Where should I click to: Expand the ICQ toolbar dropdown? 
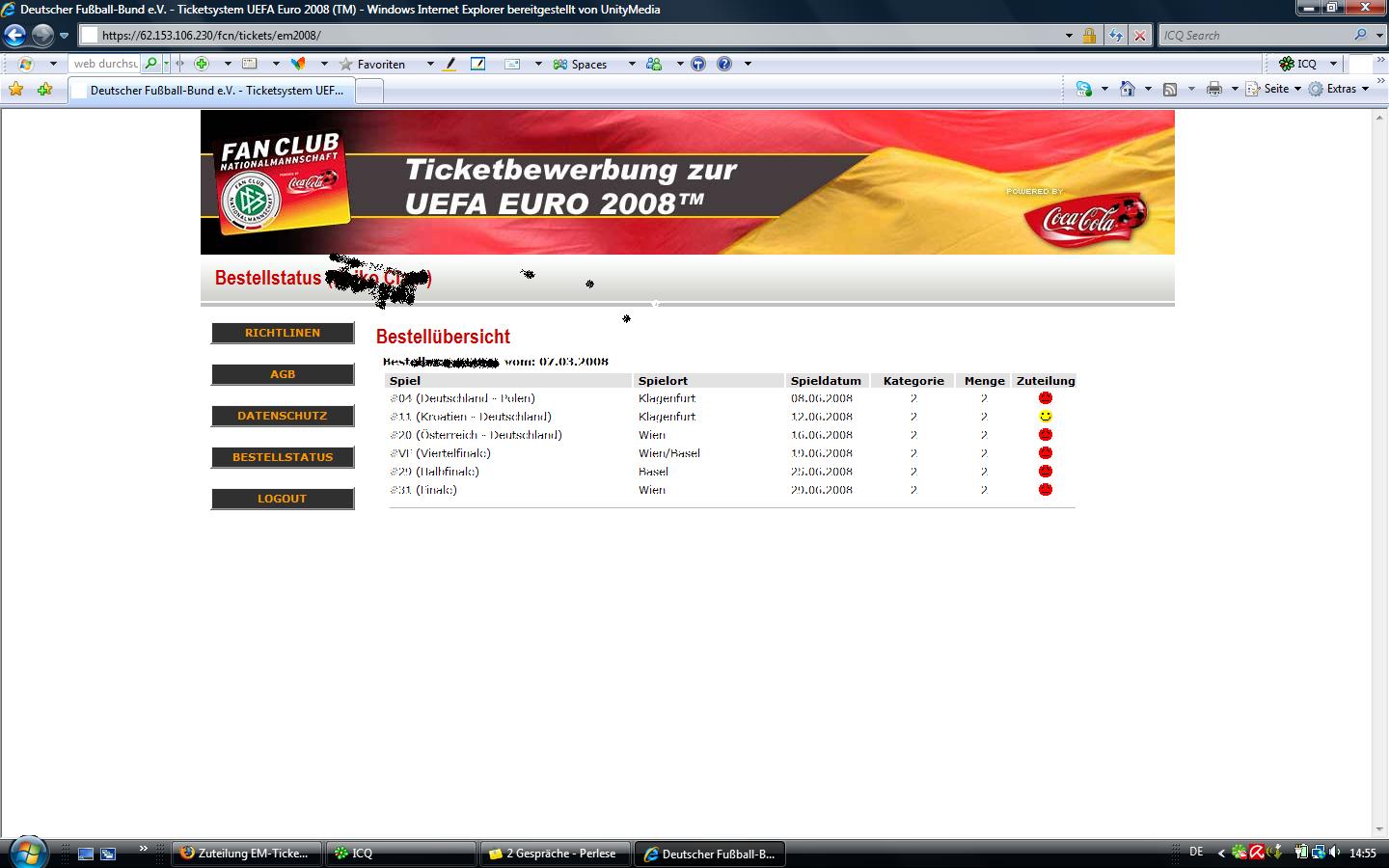point(1333,64)
